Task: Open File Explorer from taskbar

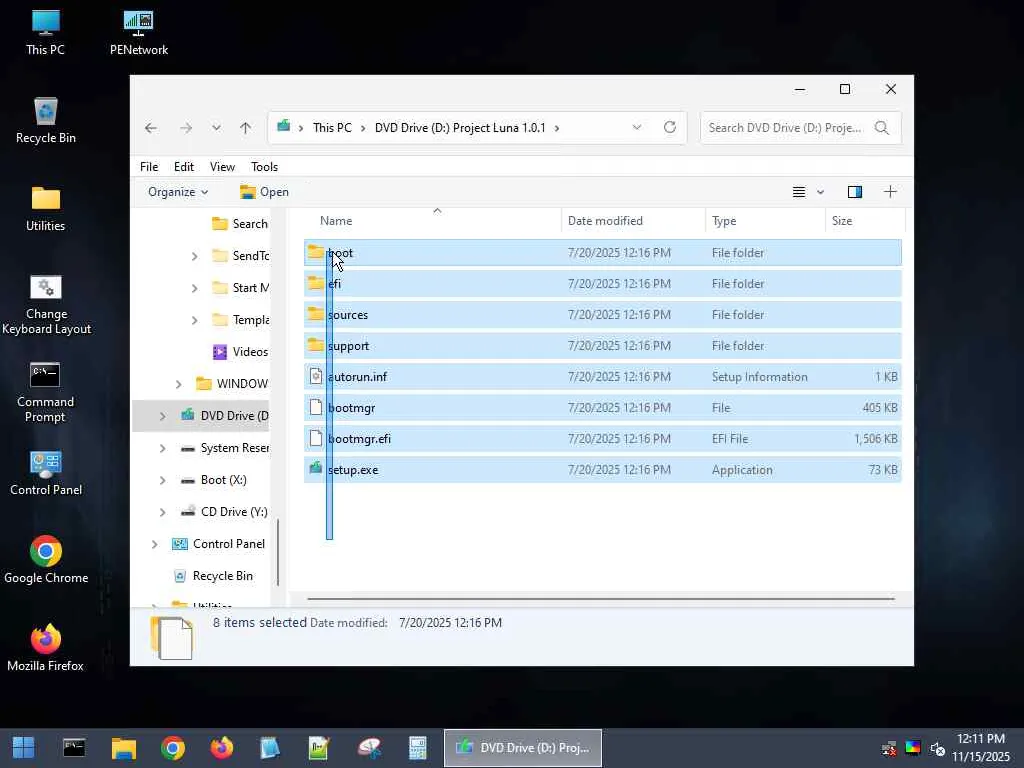Action: [x=123, y=748]
